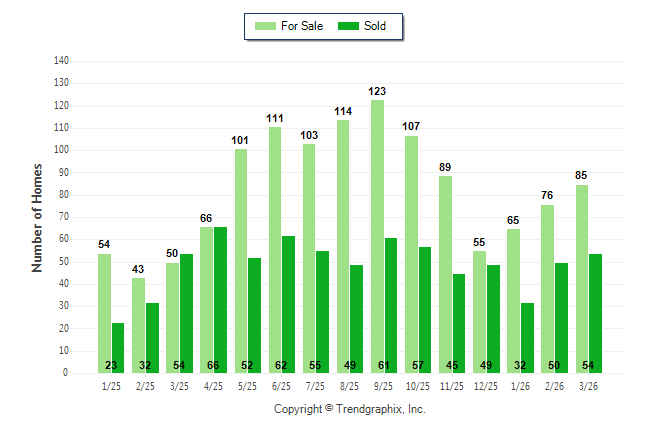
Task: Click the 123 data label
Action: pyautogui.click(x=377, y=91)
